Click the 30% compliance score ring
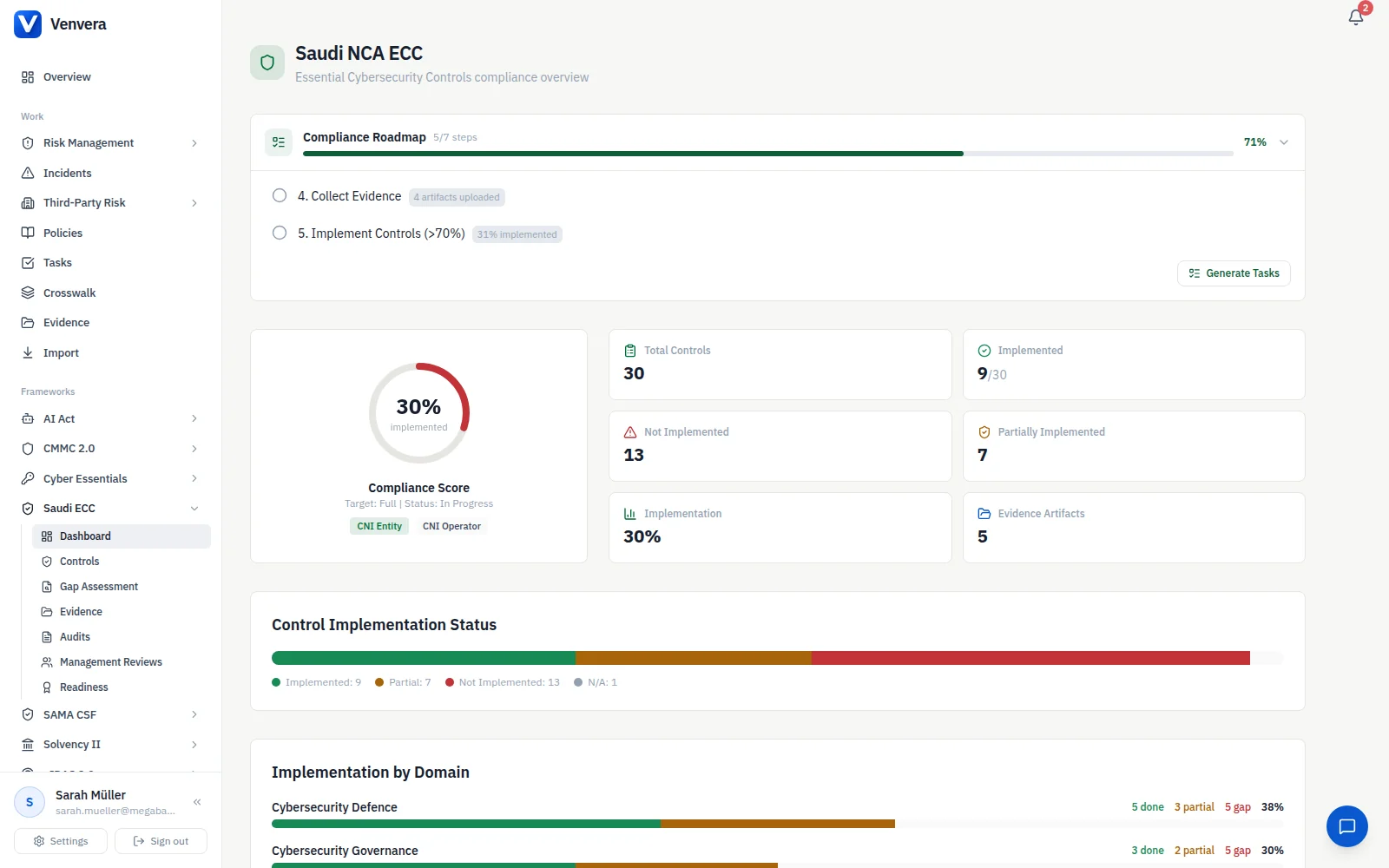This screenshot has width=1389, height=868. (x=418, y=413)
